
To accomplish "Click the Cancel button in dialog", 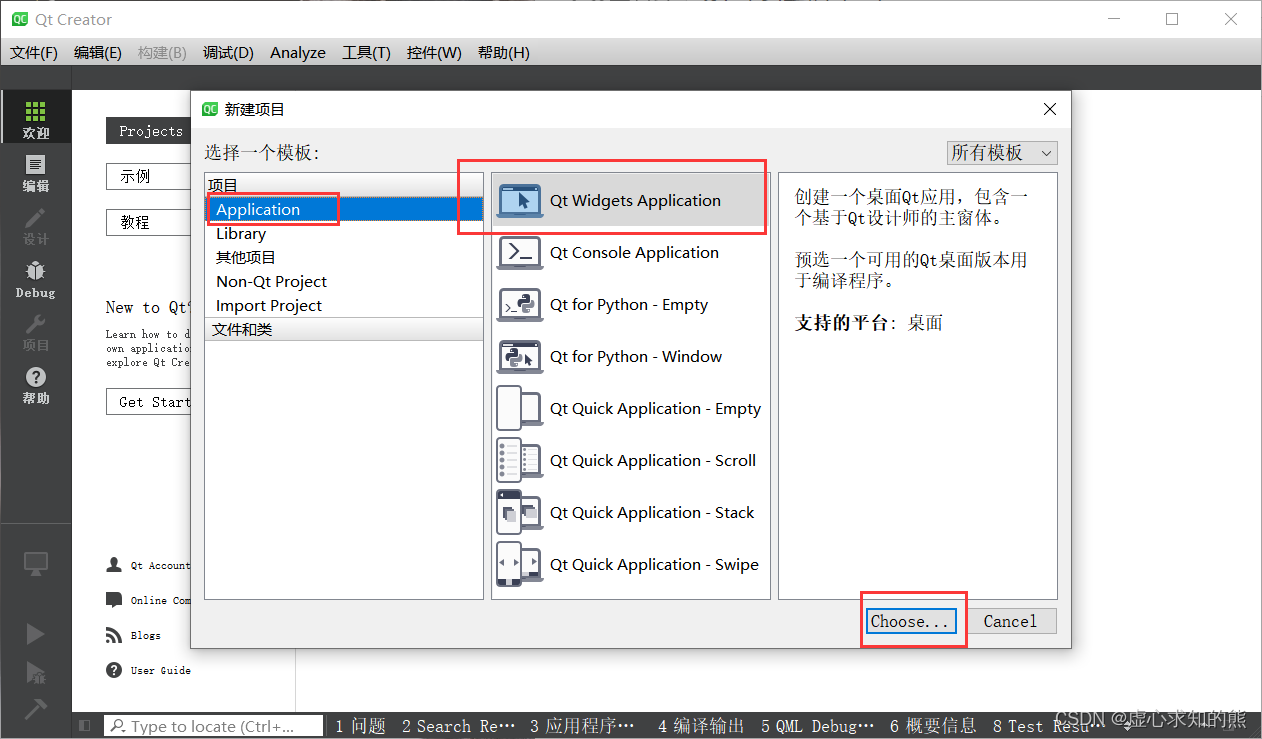I will (1010, 621).
